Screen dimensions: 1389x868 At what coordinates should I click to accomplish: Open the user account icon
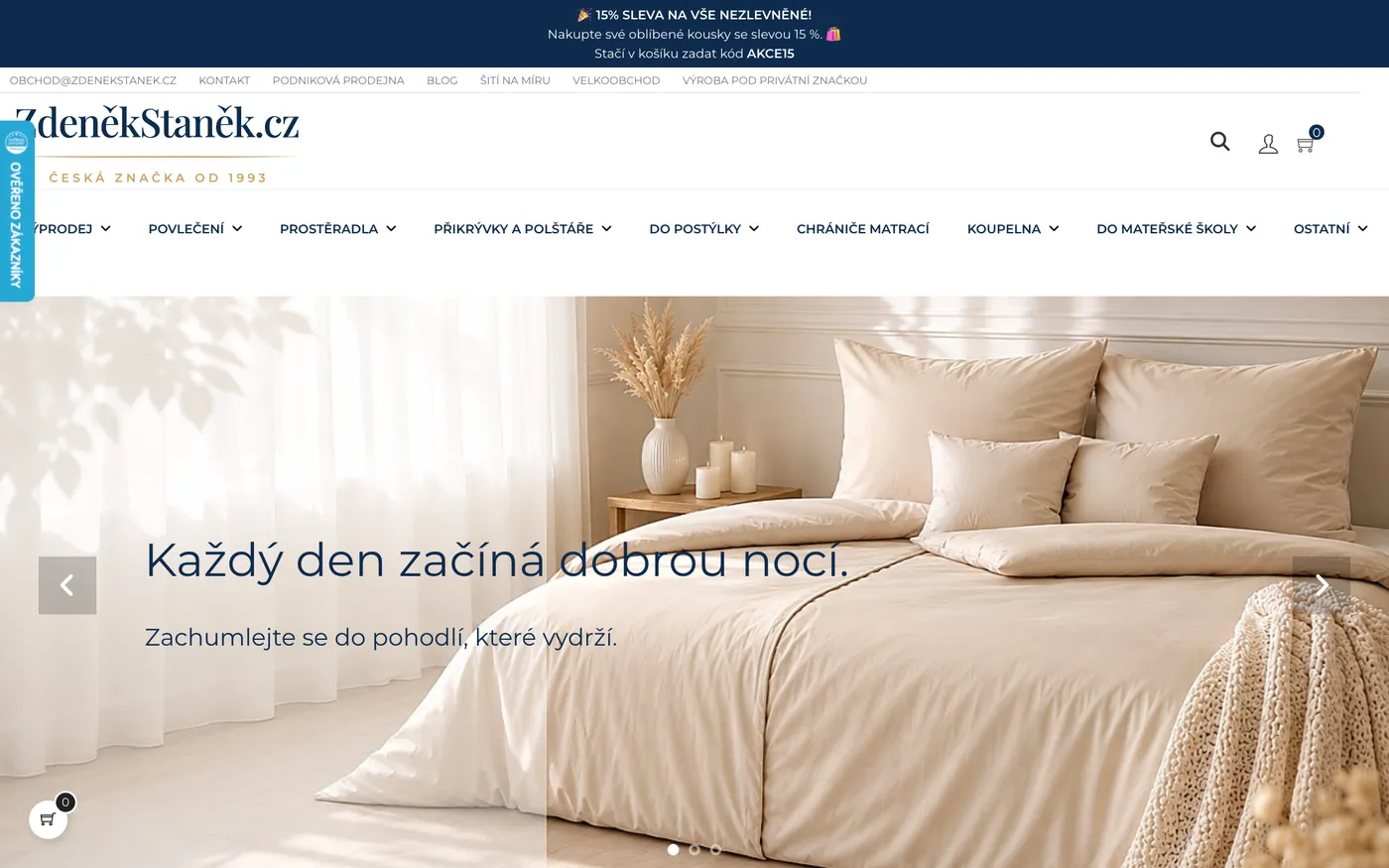[1268, 145]
